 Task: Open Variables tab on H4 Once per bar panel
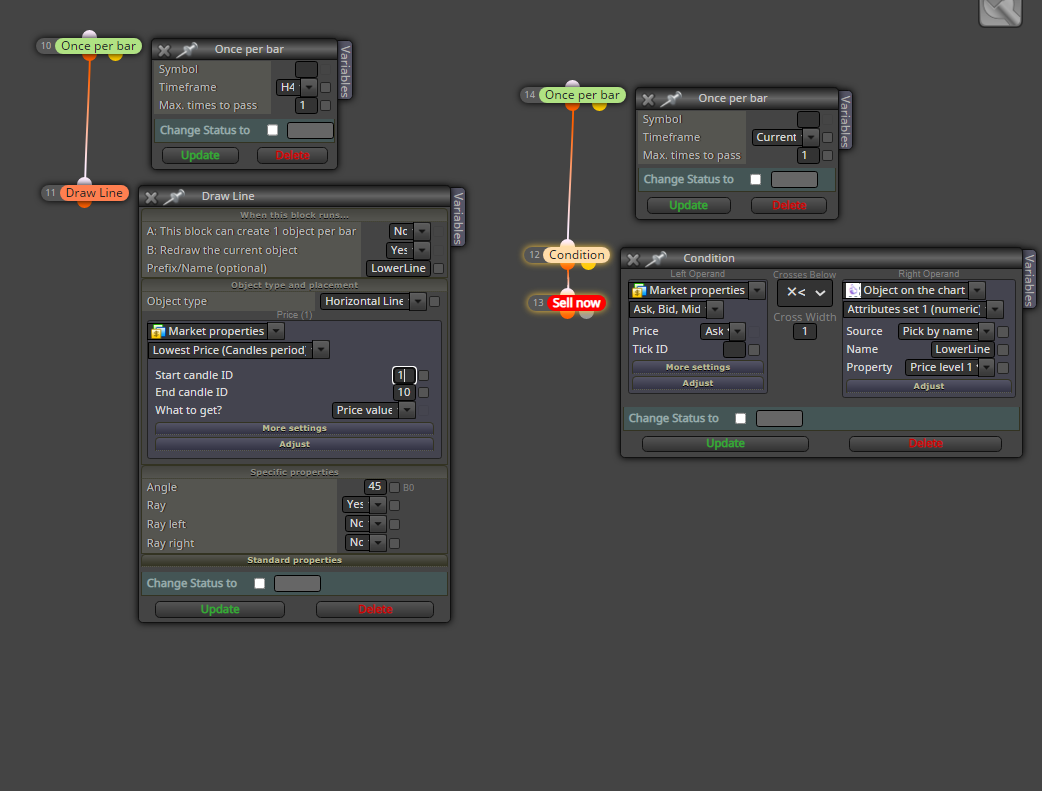pyautogui.click(x=345, y=70)
